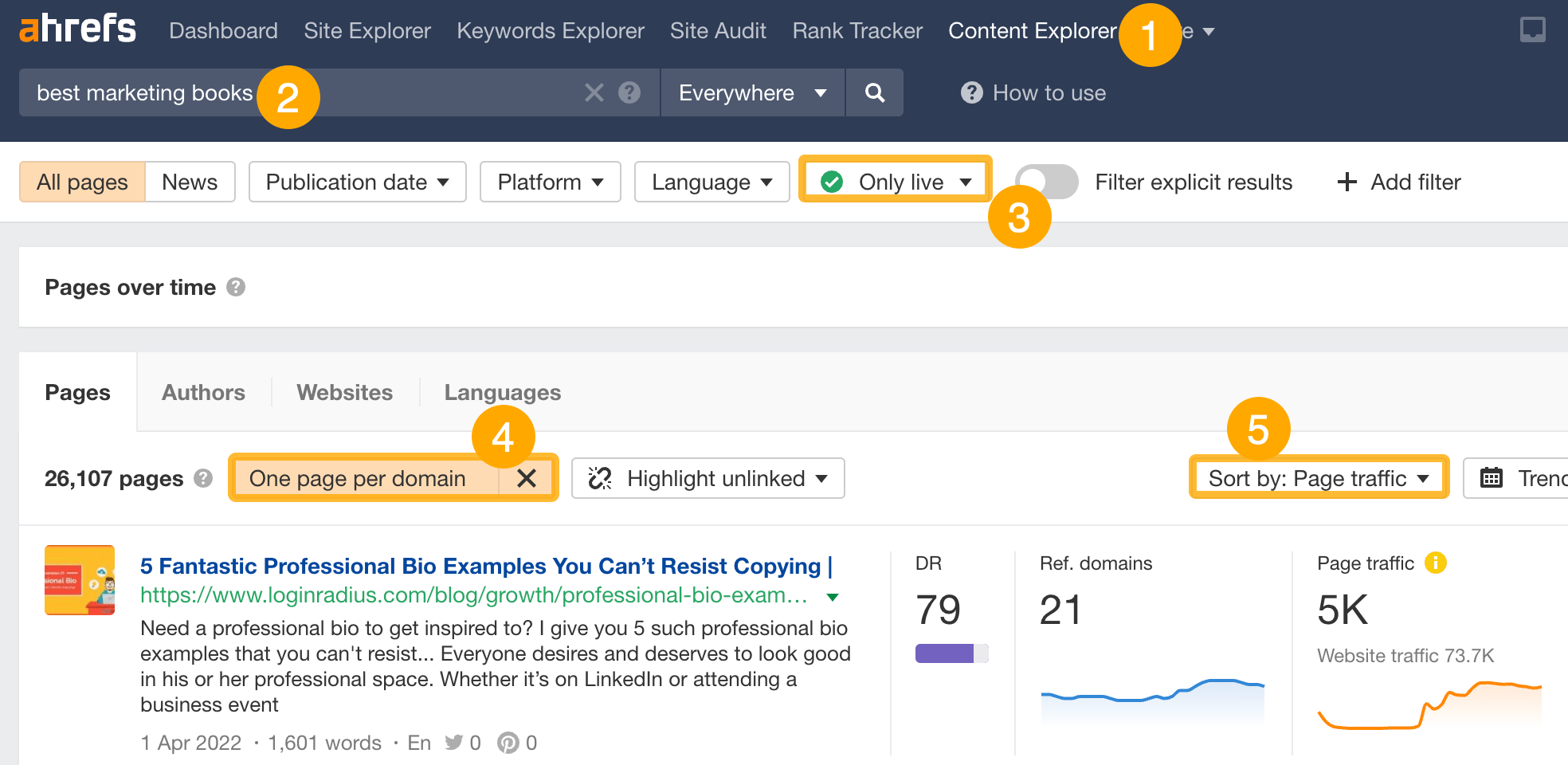Open Sort by: Page traffic dropdown
Viewport: 1568px width, 765px height.
click(1318, 478)
